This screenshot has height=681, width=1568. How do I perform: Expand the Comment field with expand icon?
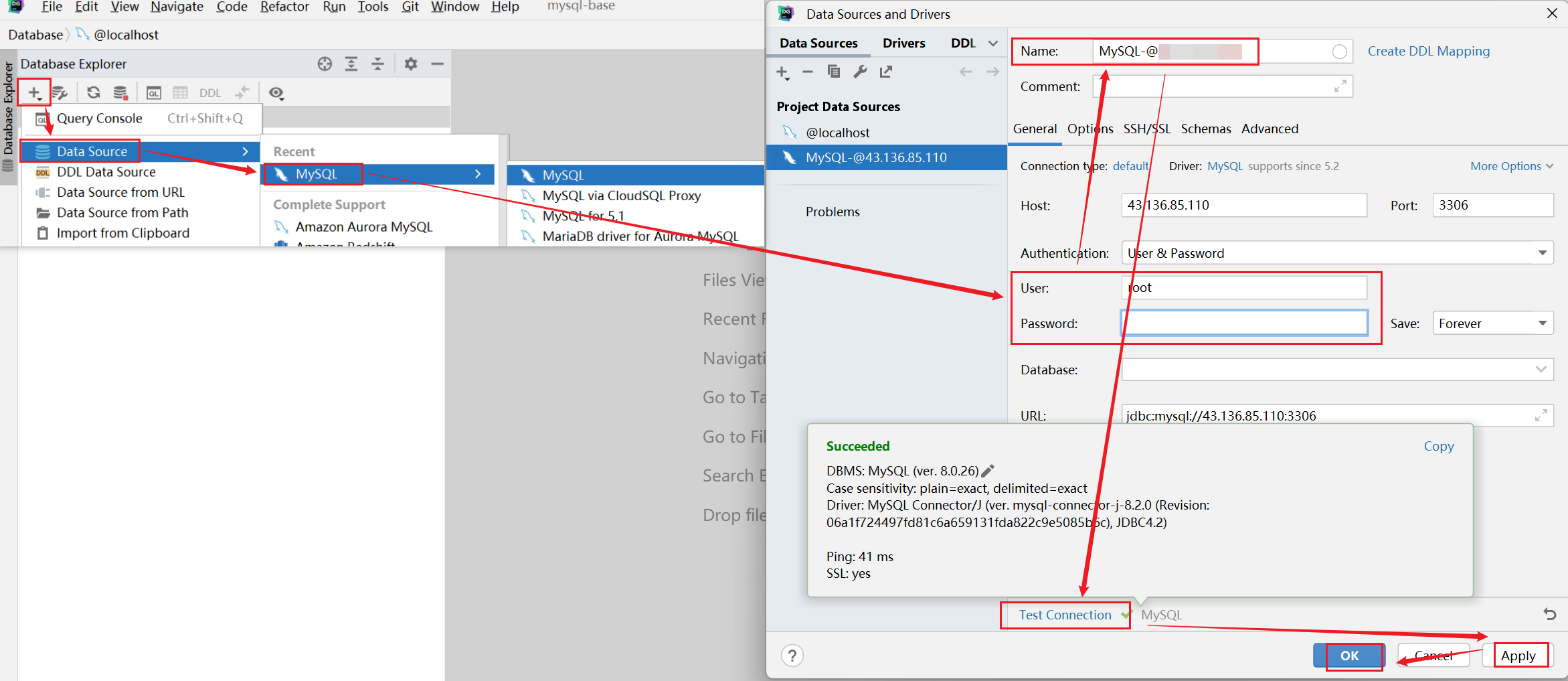pyautogui.click(x=1340, y=86)
